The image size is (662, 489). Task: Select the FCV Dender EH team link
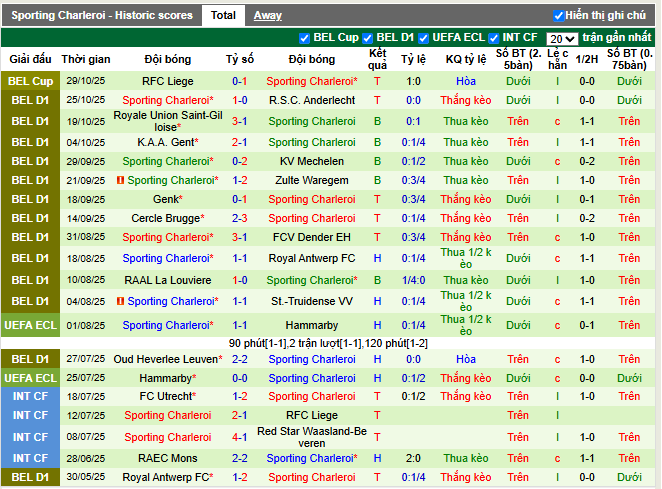coord(312,238)
